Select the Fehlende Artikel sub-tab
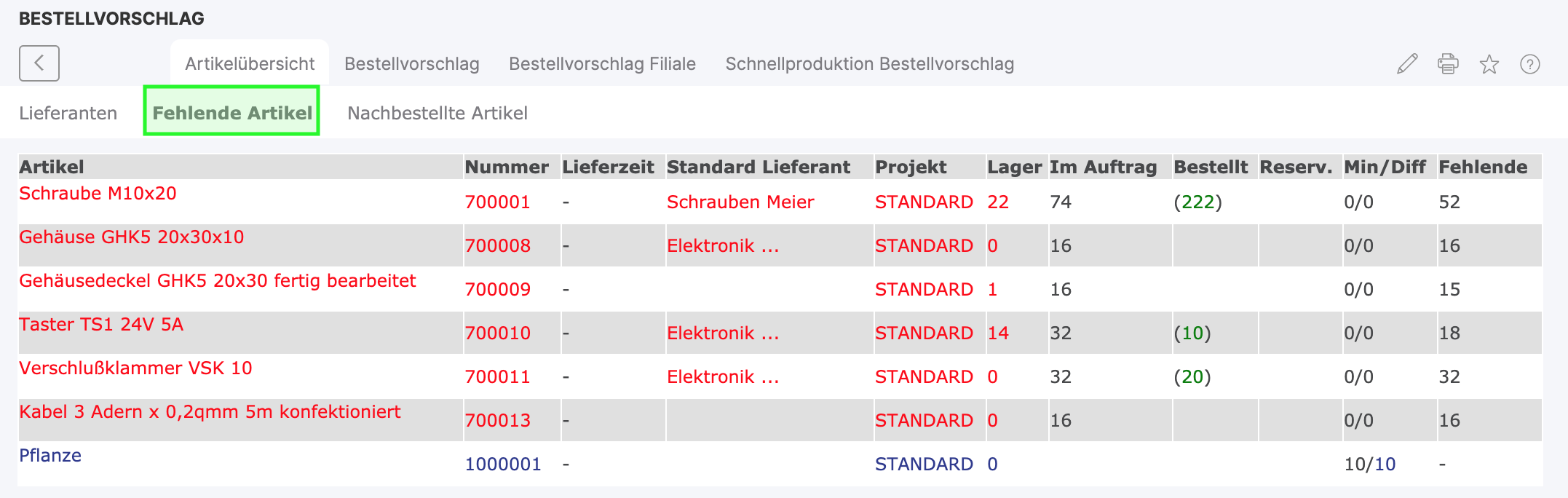The image size is (1568, 498). pyautogui.click(x=232, y=113)
